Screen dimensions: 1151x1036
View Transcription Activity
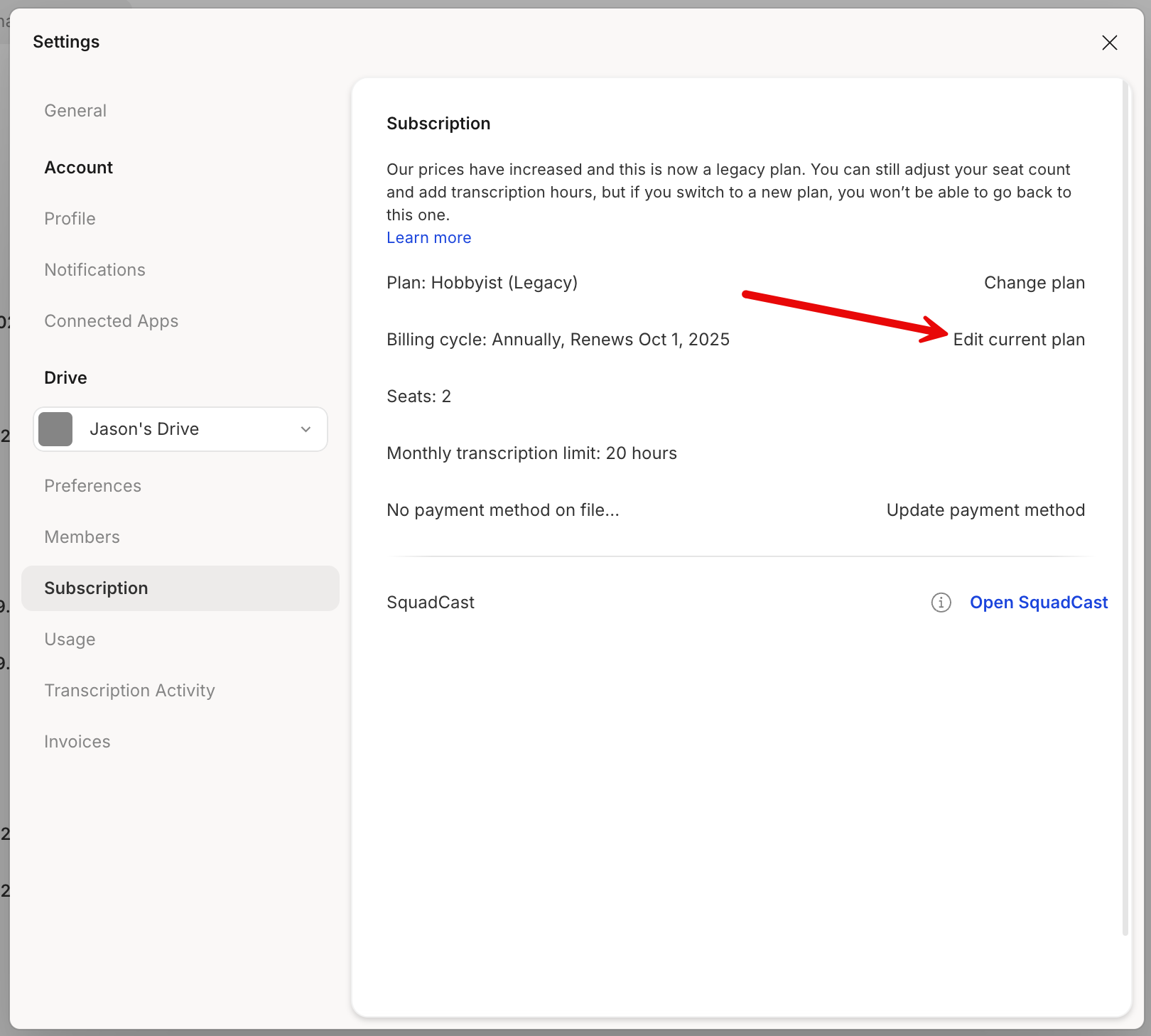coord(129,690)
